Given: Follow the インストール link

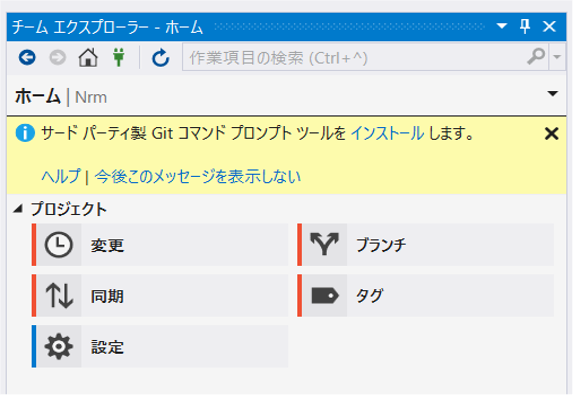Looking at the screenshot, I should point(387,133).
